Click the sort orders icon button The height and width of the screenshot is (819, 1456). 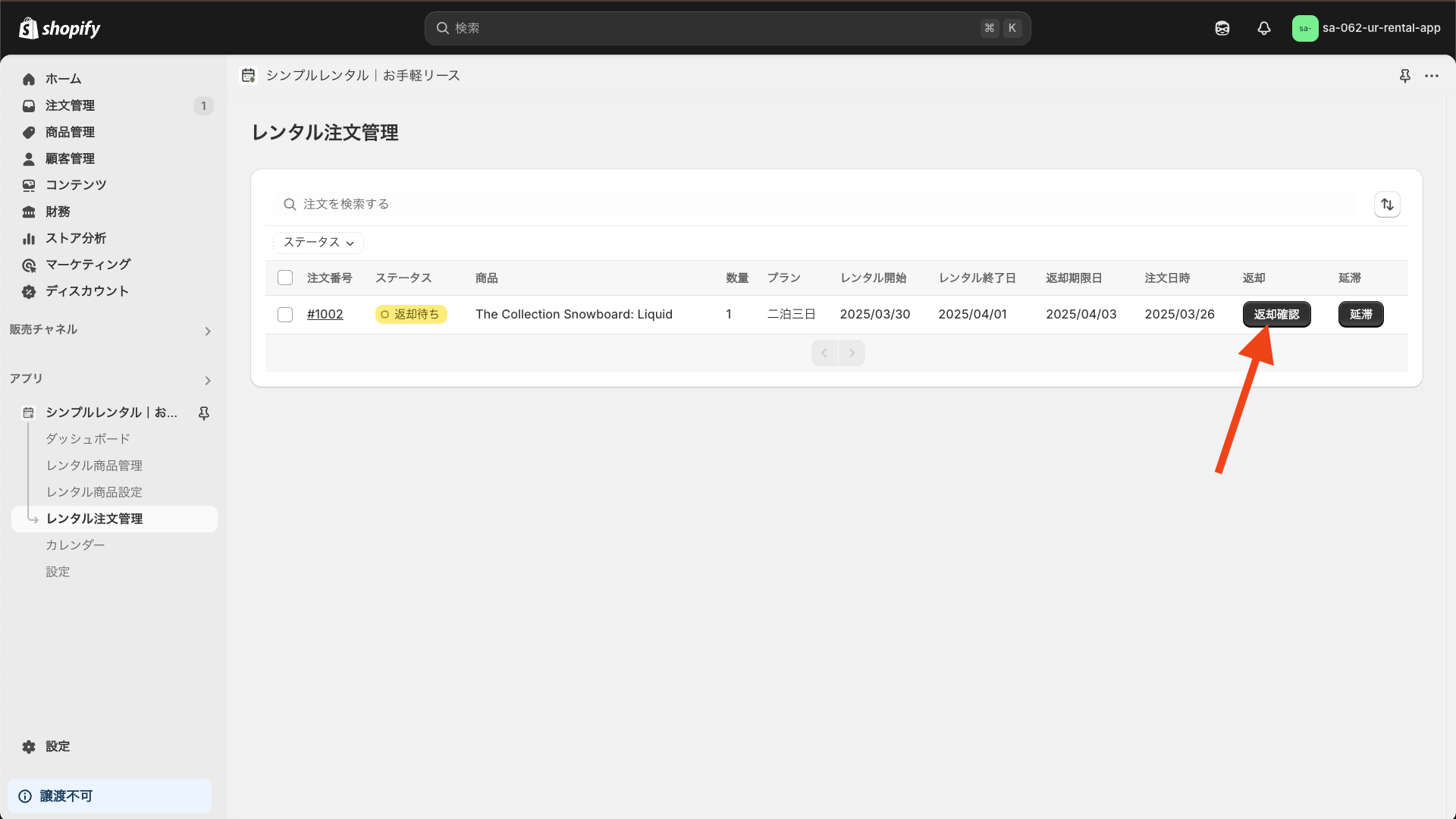pos(1387,204)
